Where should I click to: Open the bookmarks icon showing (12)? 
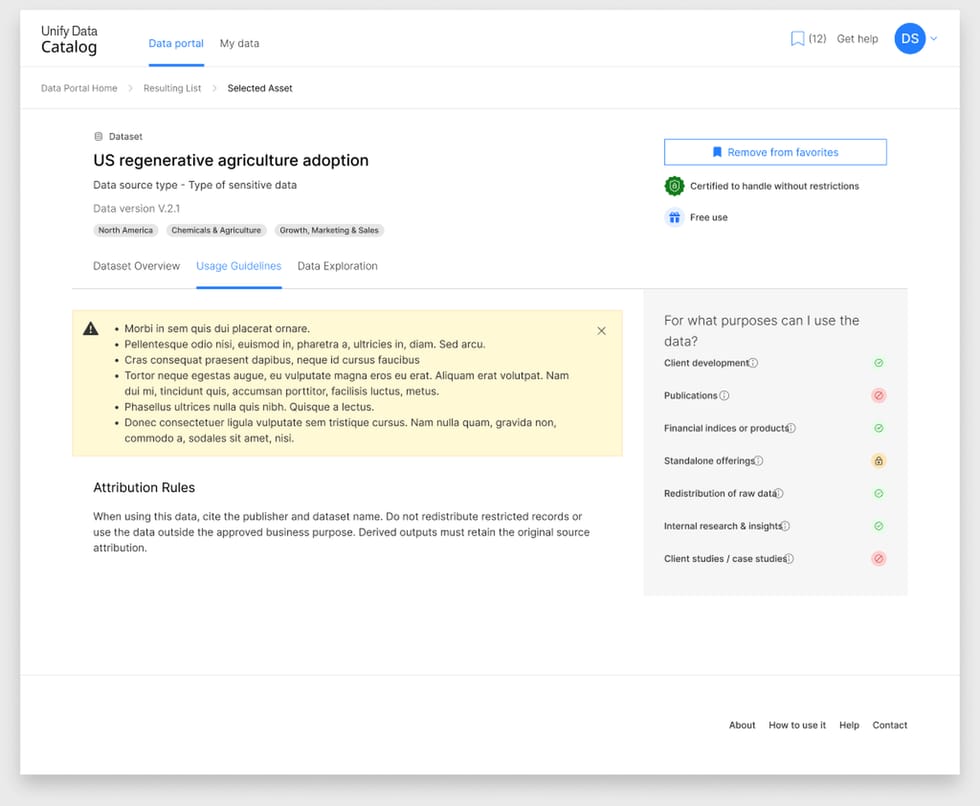pos(797,39)
